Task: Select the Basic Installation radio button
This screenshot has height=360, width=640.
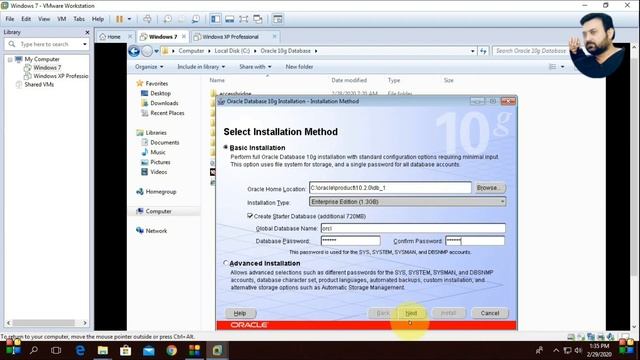Action: click(x=226, y=147)
